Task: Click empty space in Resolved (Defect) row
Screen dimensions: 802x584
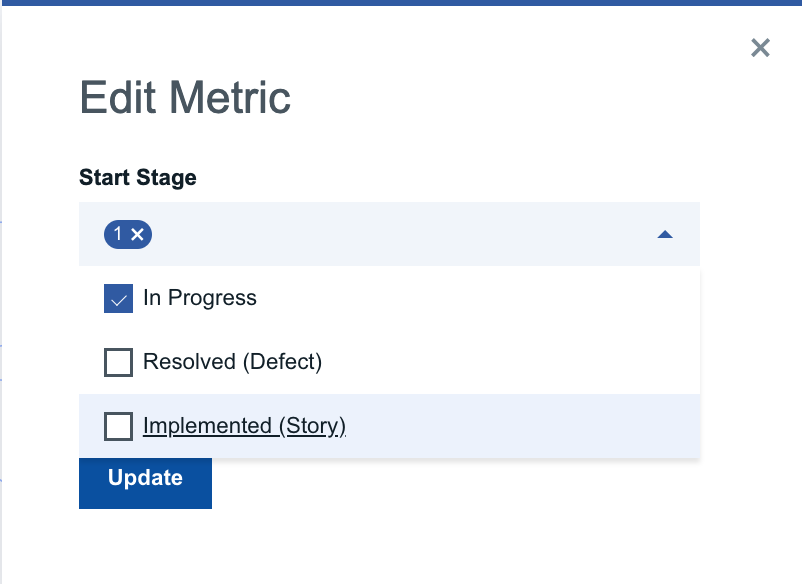Action: [511, 362]
